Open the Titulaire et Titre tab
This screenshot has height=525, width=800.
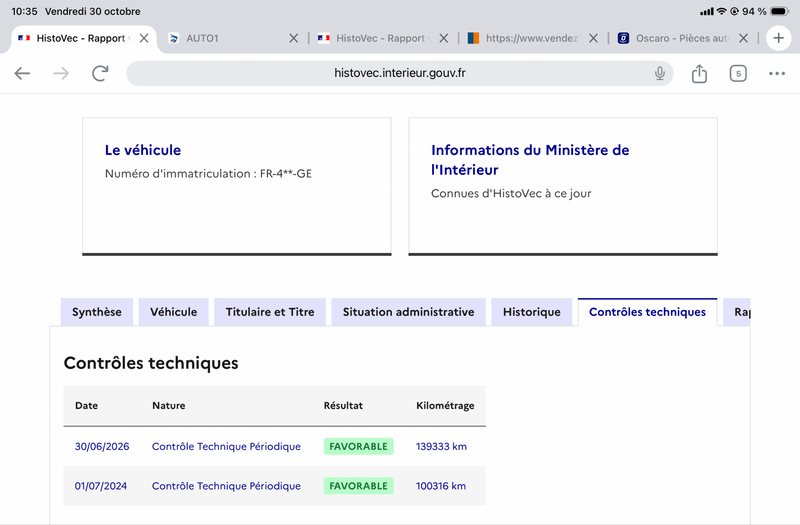tap(270, 312)
